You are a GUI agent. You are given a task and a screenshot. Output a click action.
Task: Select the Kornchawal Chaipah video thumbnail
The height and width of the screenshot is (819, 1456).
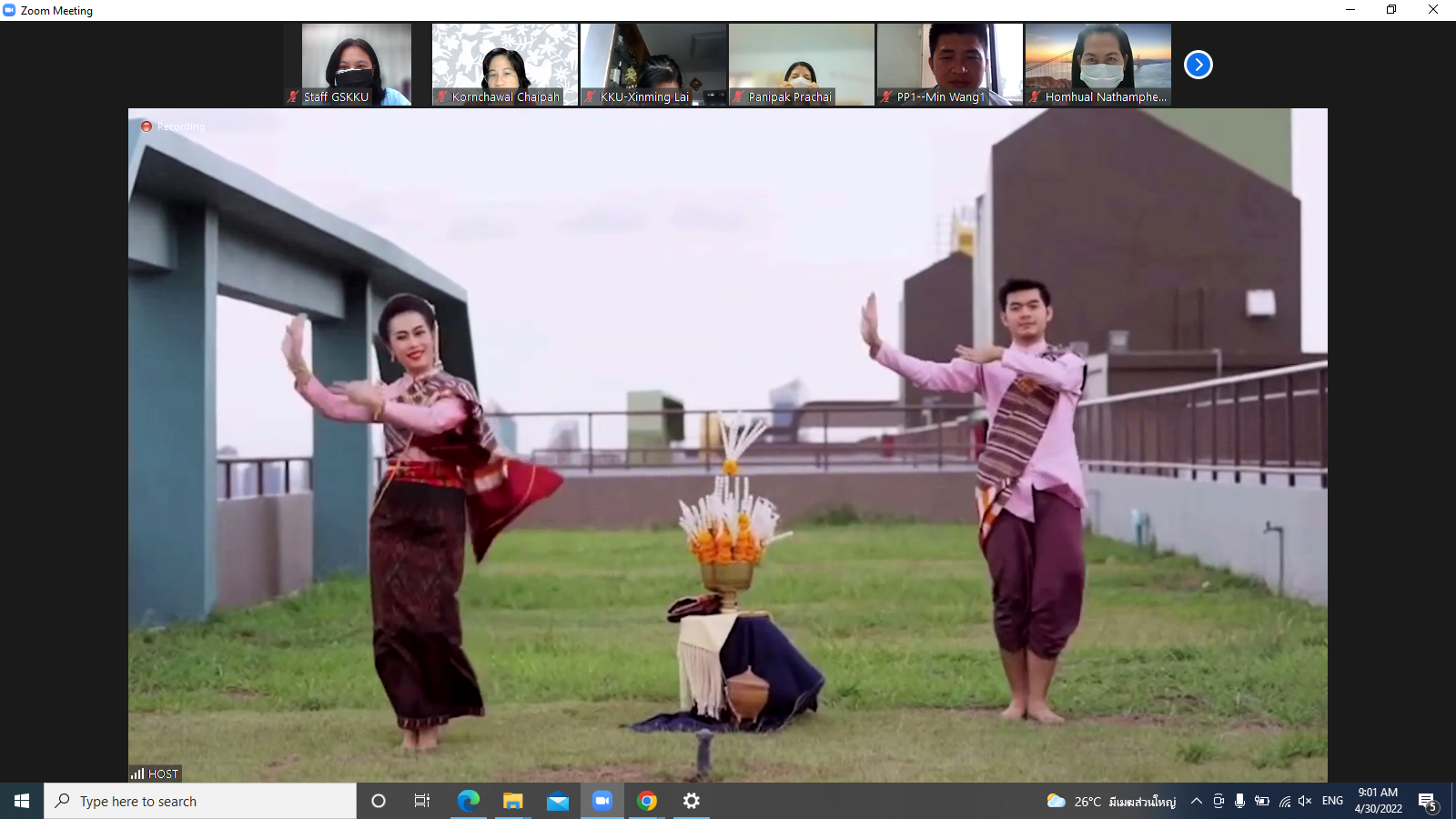(504, 64)
